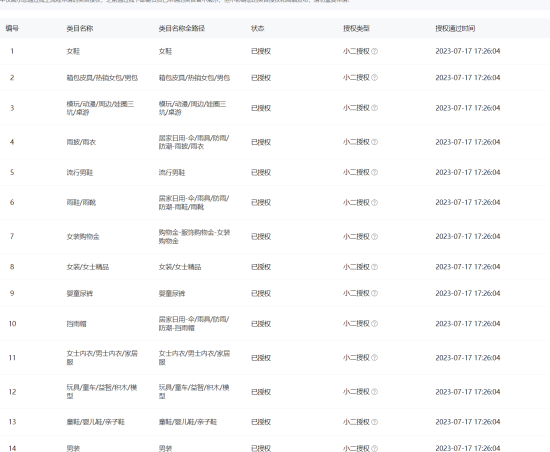The width and height of the screenshot is (550, 452).
Task: Select the 流行男鞋 category name cell
Action: [80, 172]
